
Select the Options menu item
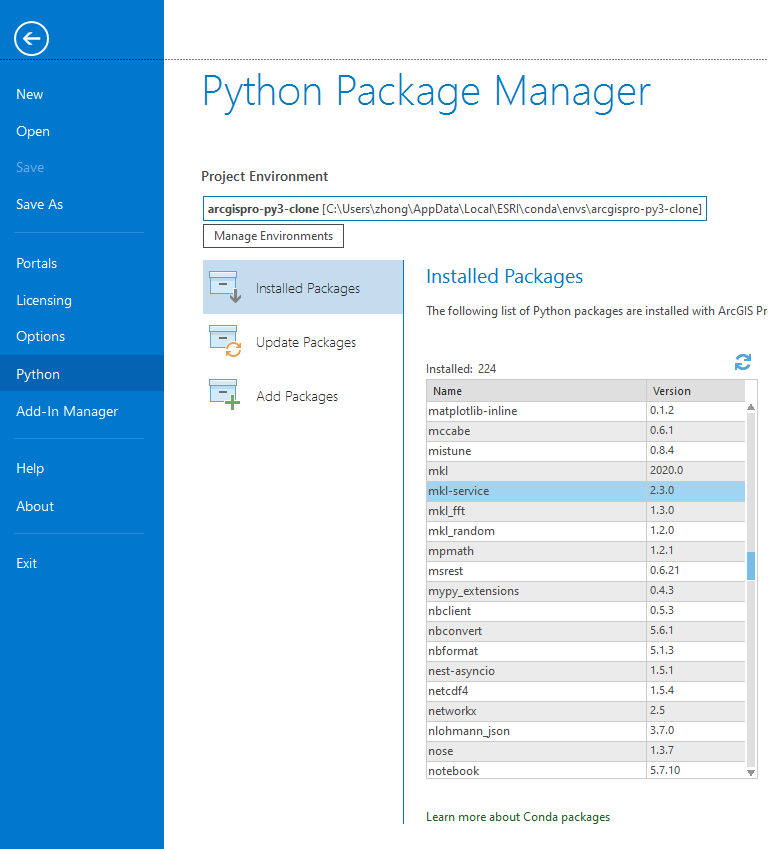41,337
